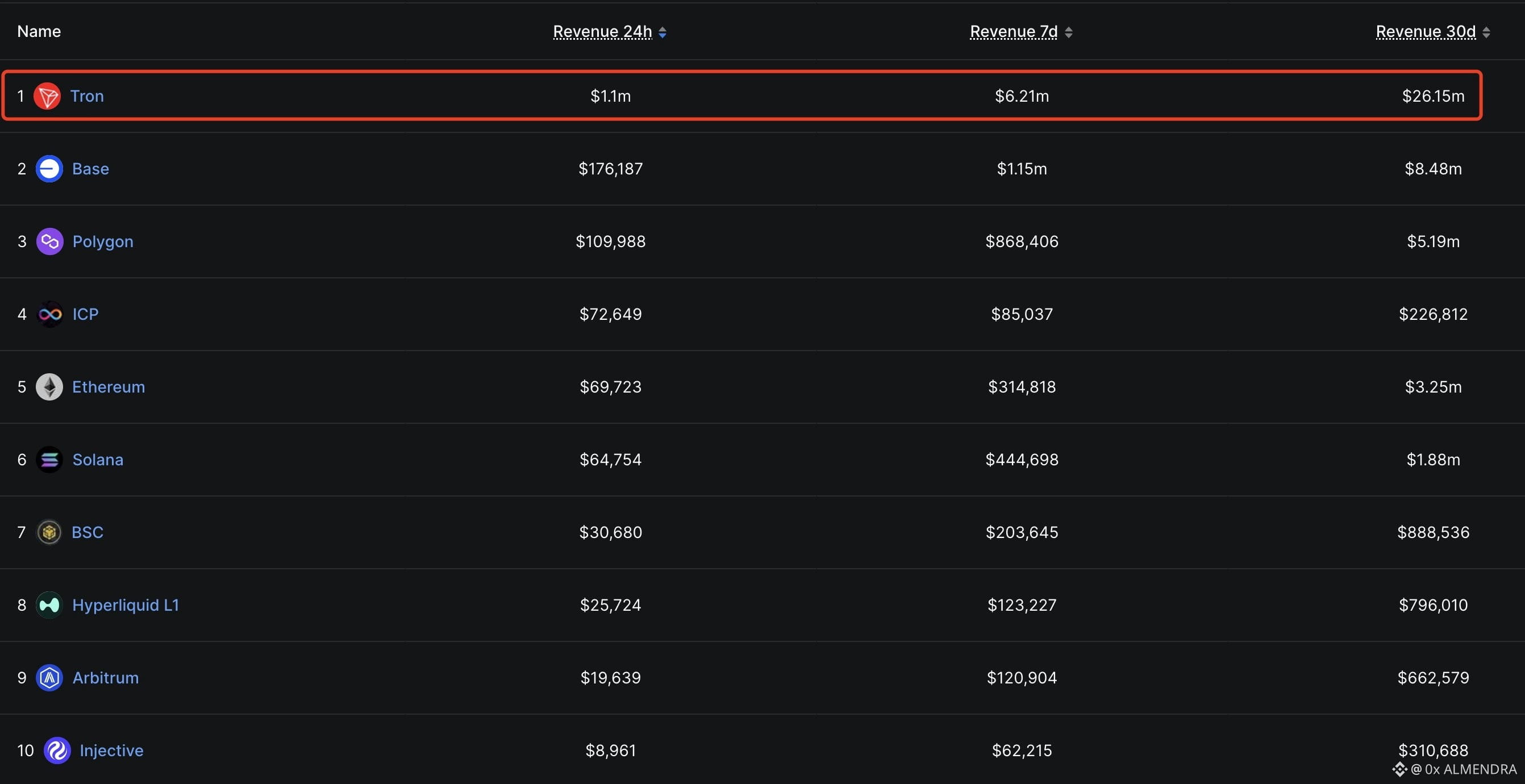Open the ICP chain link
1525x784 pixels.
point(85,314)
